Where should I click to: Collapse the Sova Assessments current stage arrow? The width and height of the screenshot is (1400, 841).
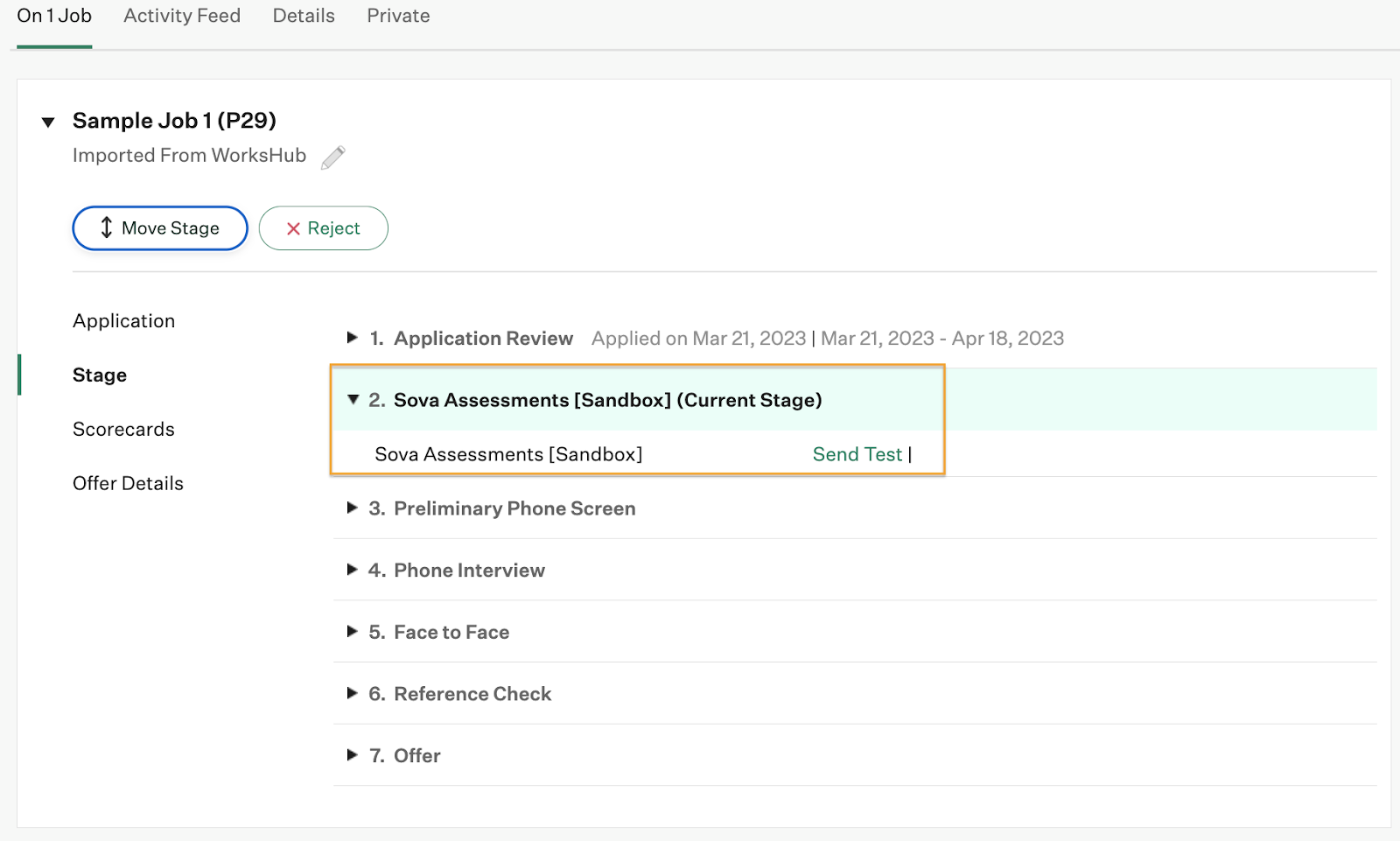[353, 400]
